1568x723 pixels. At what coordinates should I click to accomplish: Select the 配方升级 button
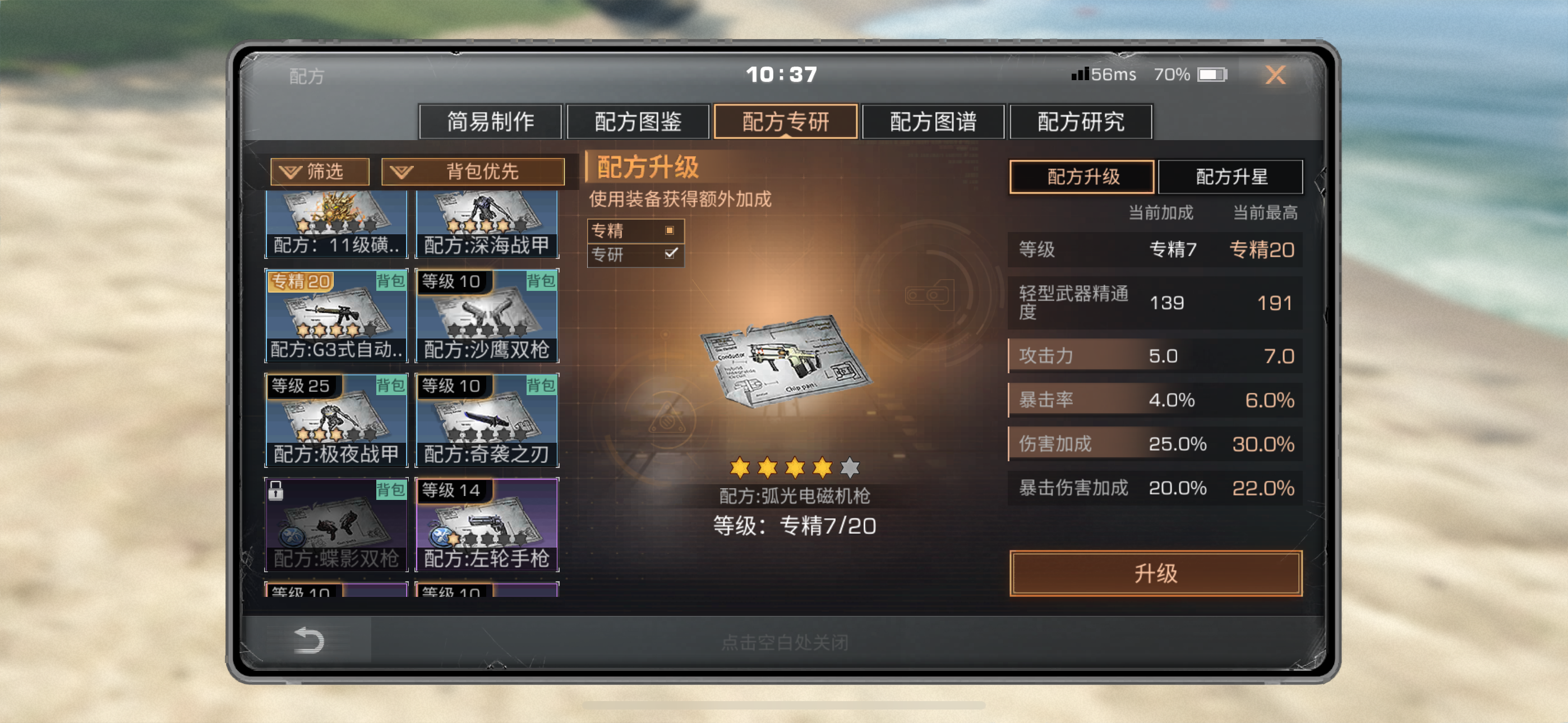[1082, 177]
